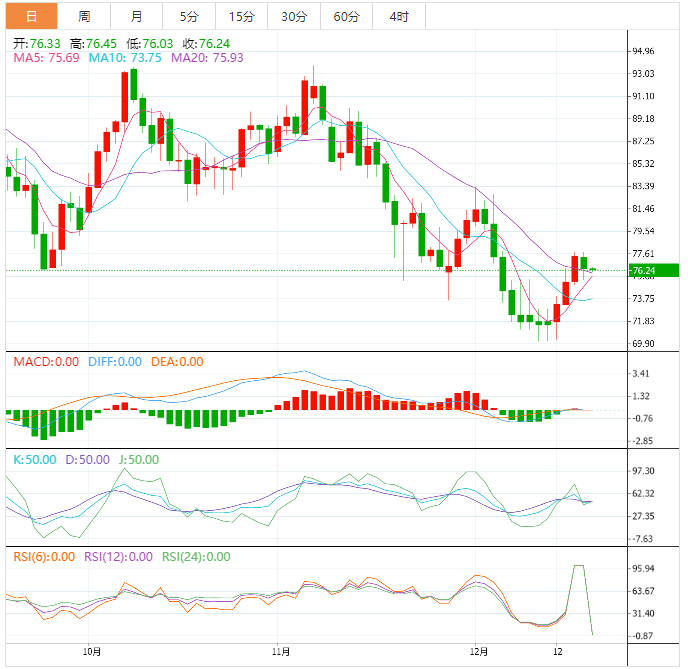Viewport: 688px width, 669px height.
Task: Click the 11月 date axis label
Action: click(281, 652)
